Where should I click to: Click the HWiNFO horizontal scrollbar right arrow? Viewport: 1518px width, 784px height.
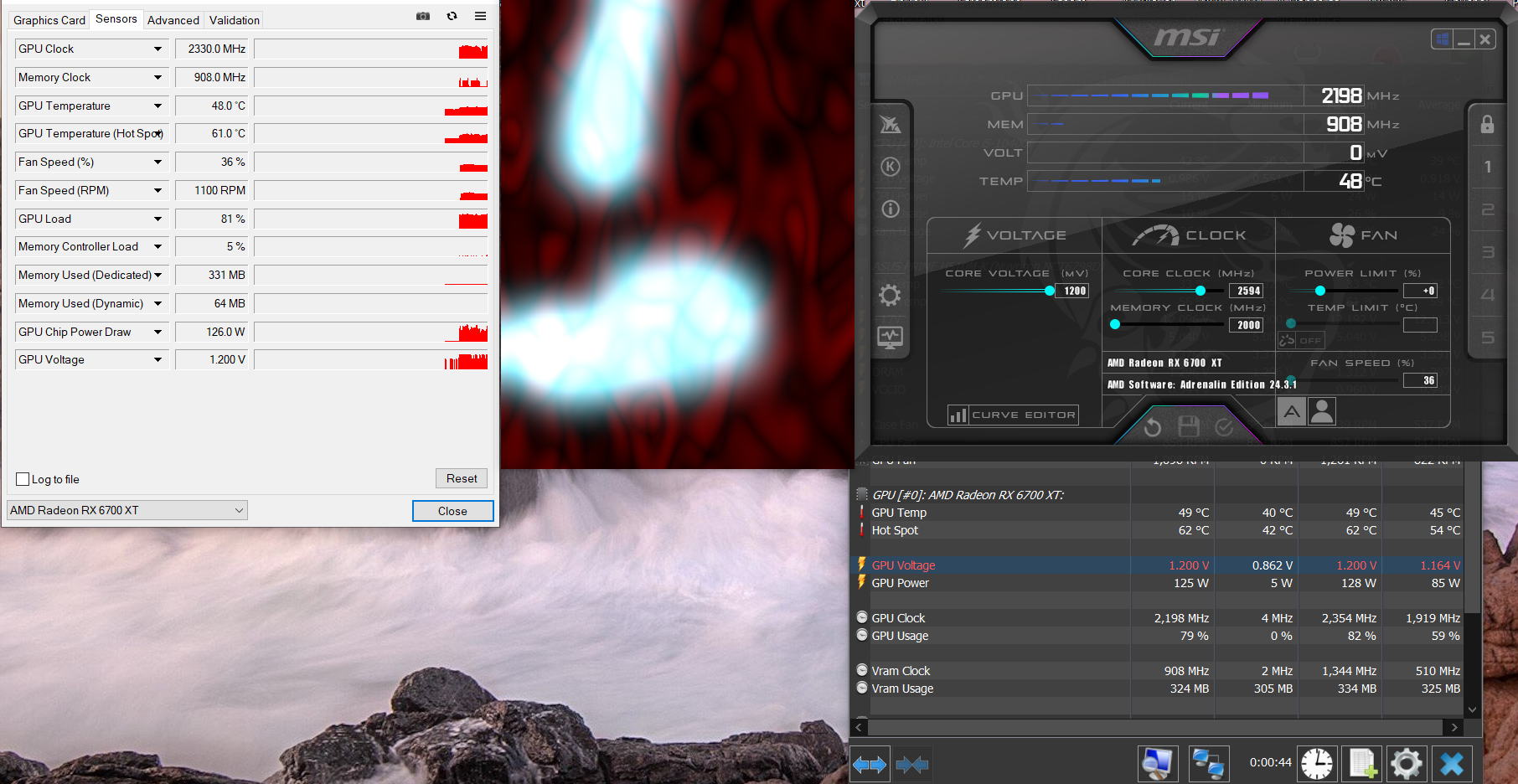point(1454,727)
